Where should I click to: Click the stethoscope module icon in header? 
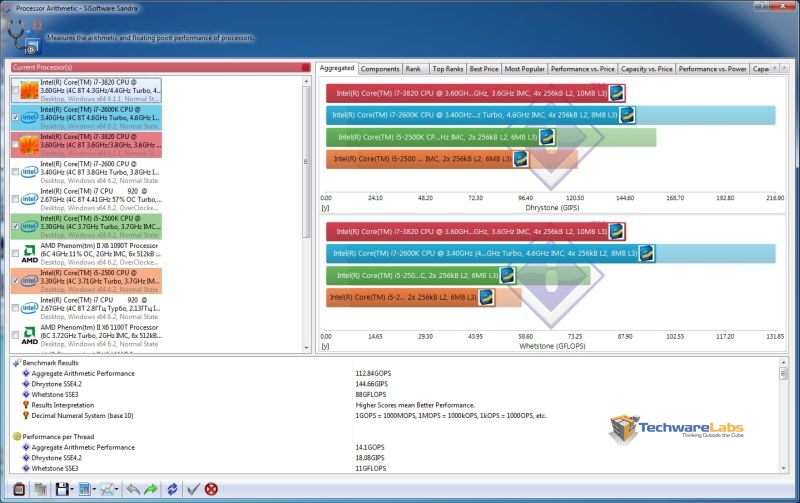(x=24, y=37)
